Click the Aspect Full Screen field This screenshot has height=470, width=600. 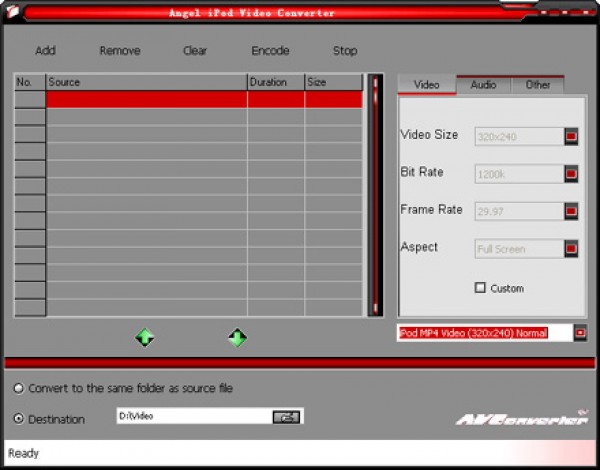(519, 249)
